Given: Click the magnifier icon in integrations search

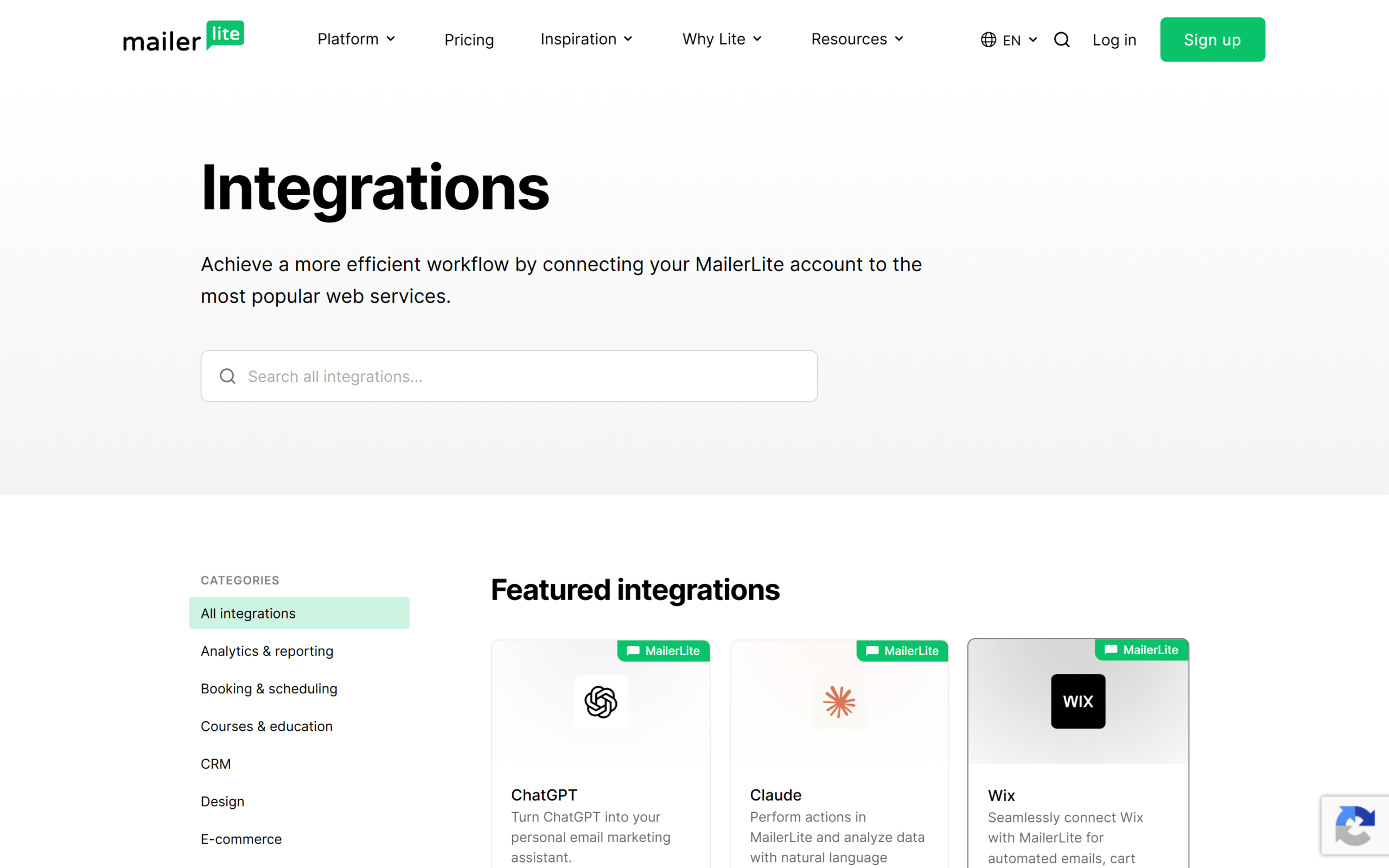Looking at the screenshot, I should click(x=228, y=376).
